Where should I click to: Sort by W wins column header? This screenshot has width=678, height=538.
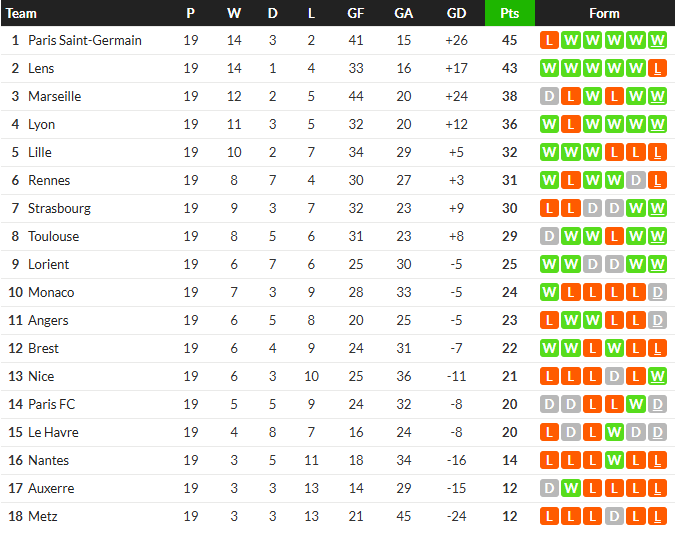coord(234,13)
